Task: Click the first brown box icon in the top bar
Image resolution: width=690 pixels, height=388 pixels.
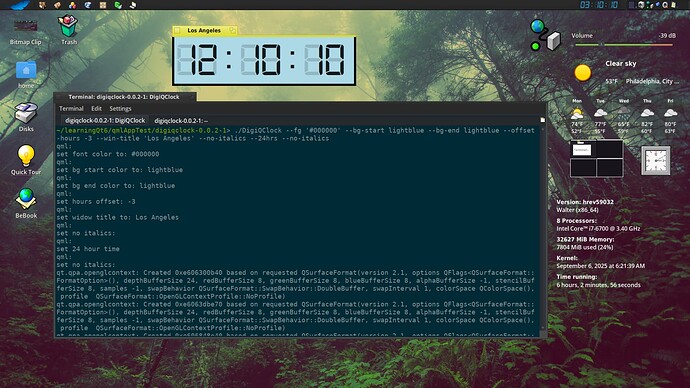Action: coord(42,5)
